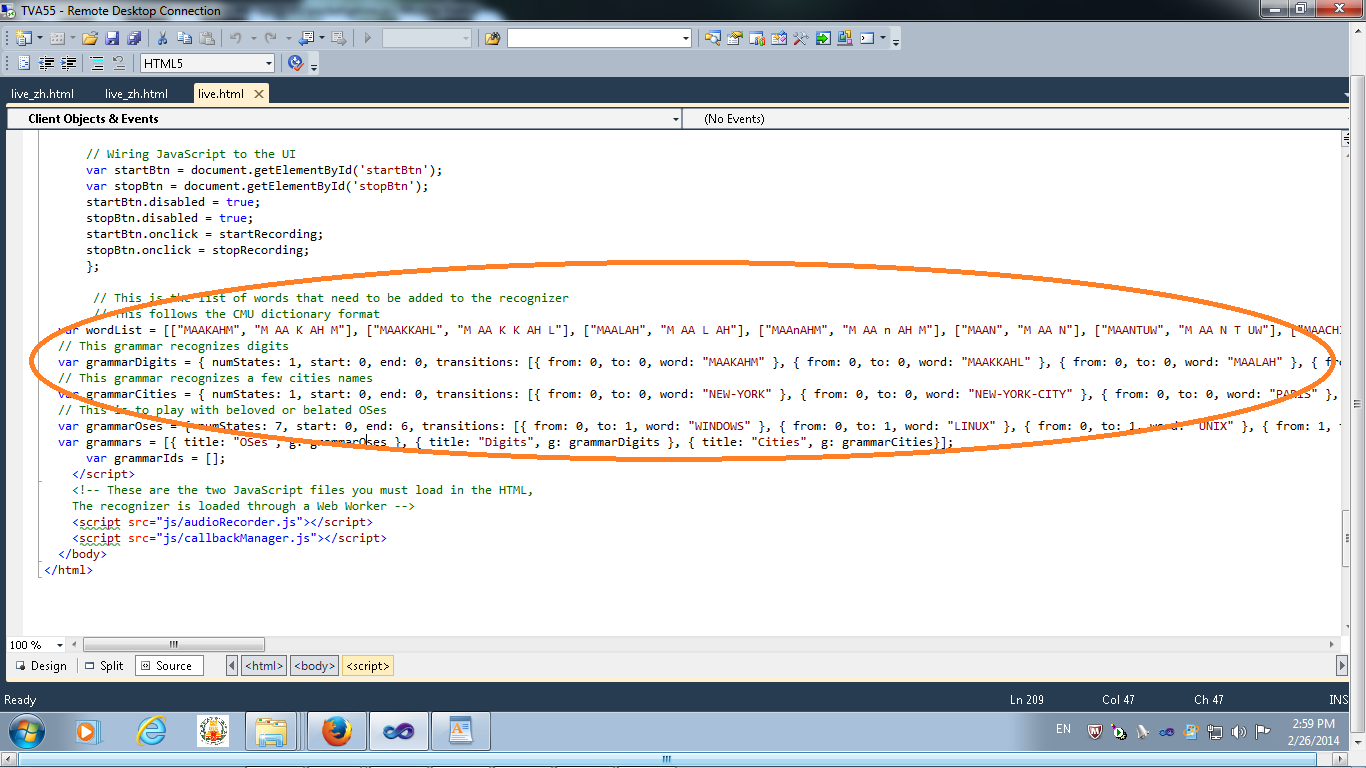Open the Command Window icon
The width and height of the screenshot is (1366, 768).
pyautogui.click(x=867, y=38)
